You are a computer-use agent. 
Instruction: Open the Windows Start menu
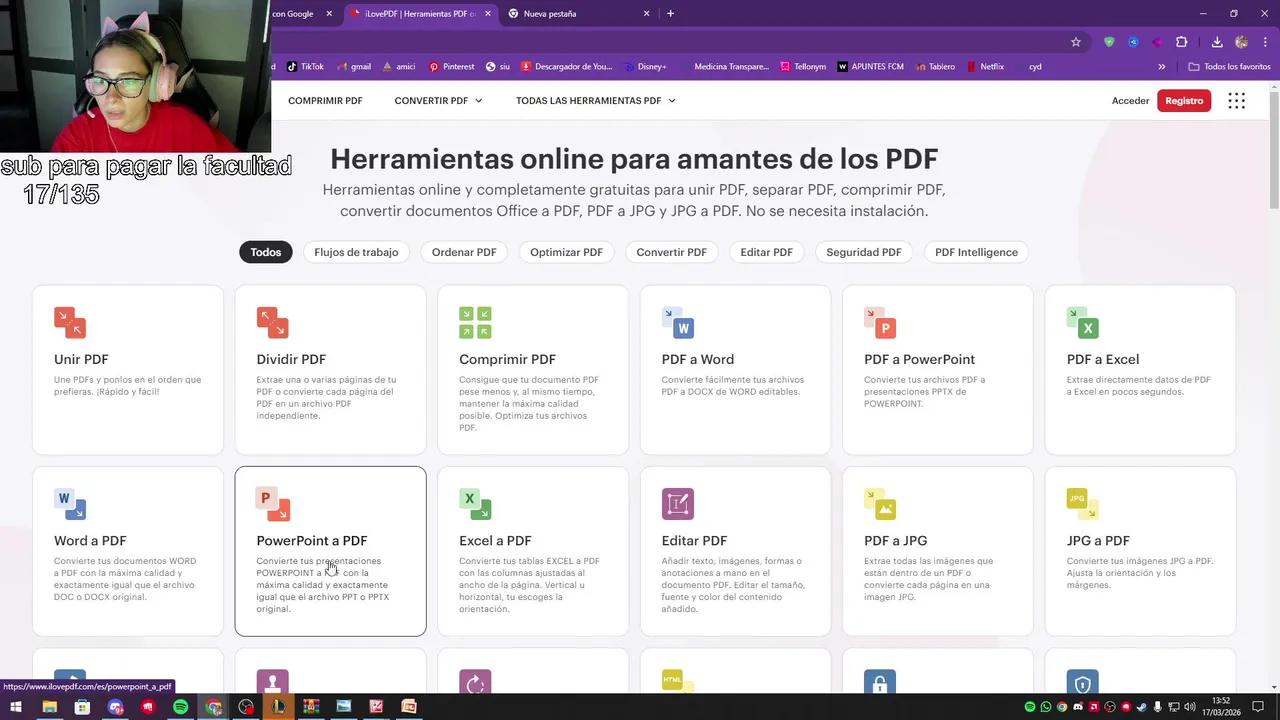(x=16, y=707)
